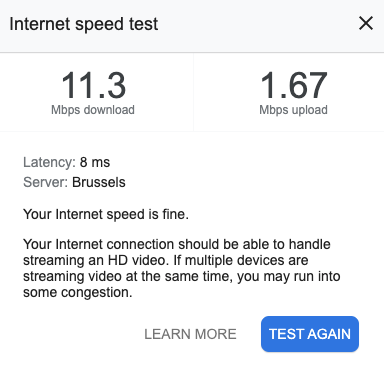The height and width of the screenshot is (368, 384).
Task: Select the 11.3 download speed value
Action: coord(93,85)
